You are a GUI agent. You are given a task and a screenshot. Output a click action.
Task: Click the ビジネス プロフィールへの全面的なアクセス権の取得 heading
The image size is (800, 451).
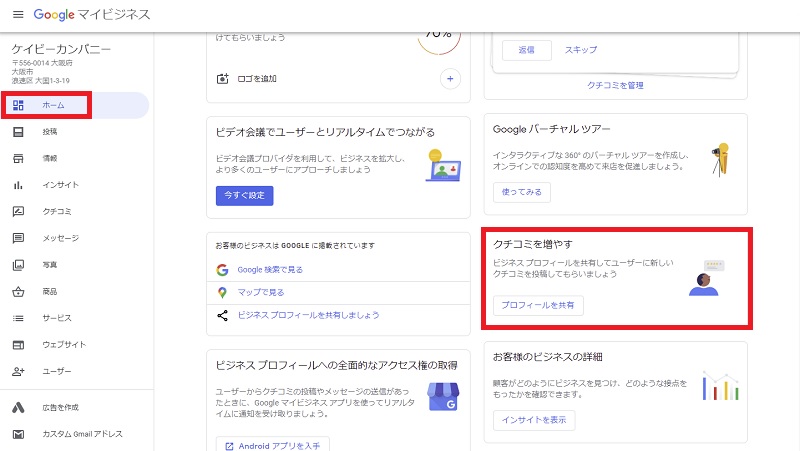click(336, 365)
